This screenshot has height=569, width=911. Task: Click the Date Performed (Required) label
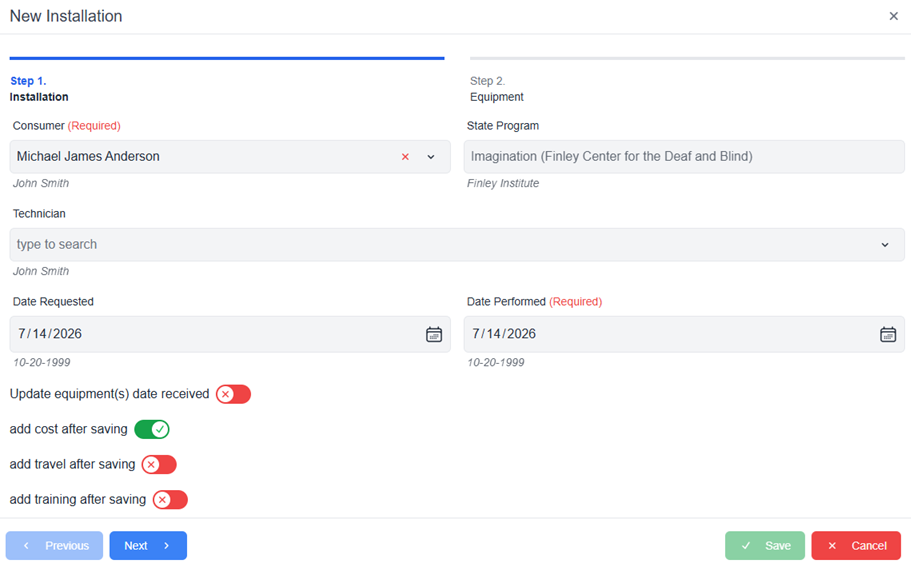(x=535, y=302)
